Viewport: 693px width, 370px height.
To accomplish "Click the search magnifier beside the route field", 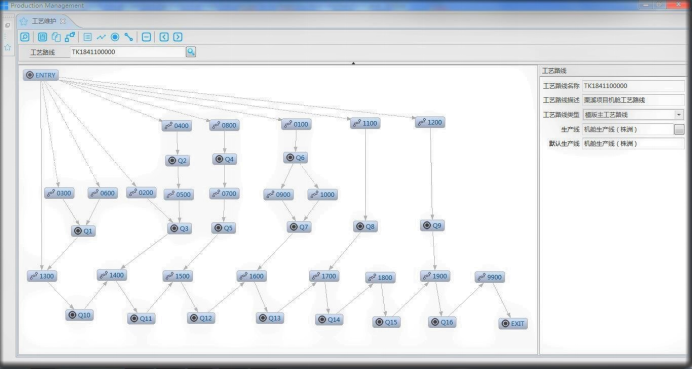I will click(190, 52).
